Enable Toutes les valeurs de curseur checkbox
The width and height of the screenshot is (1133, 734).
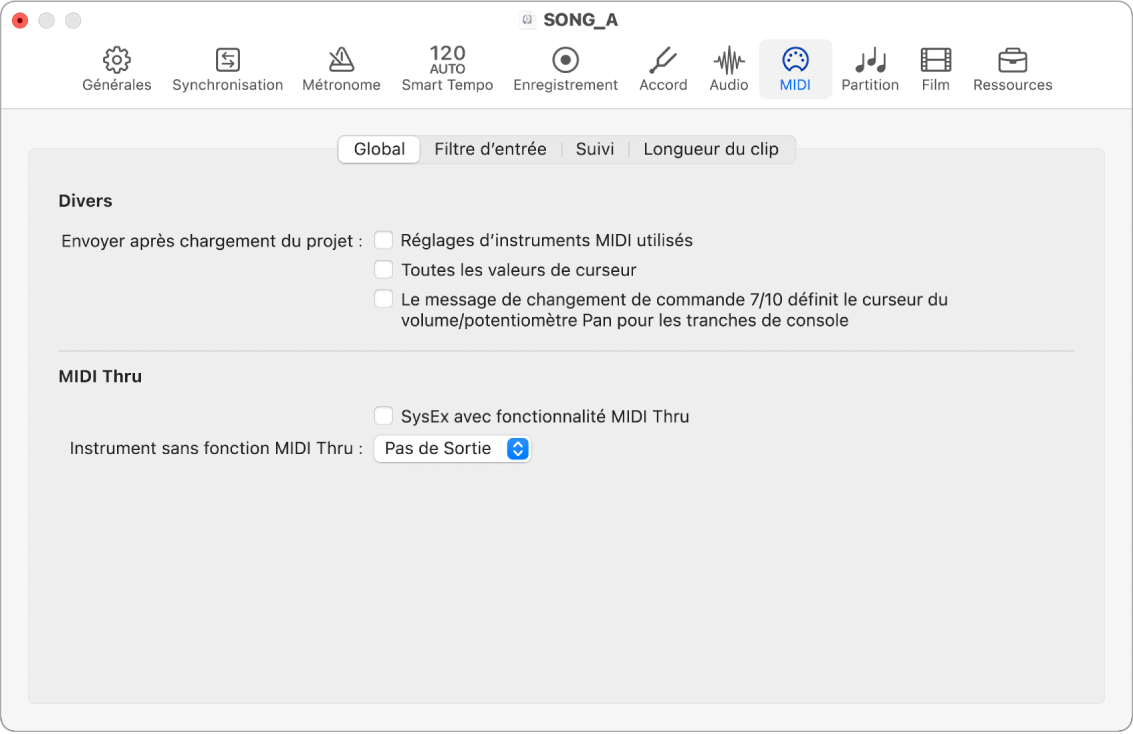tap(383, 269)
